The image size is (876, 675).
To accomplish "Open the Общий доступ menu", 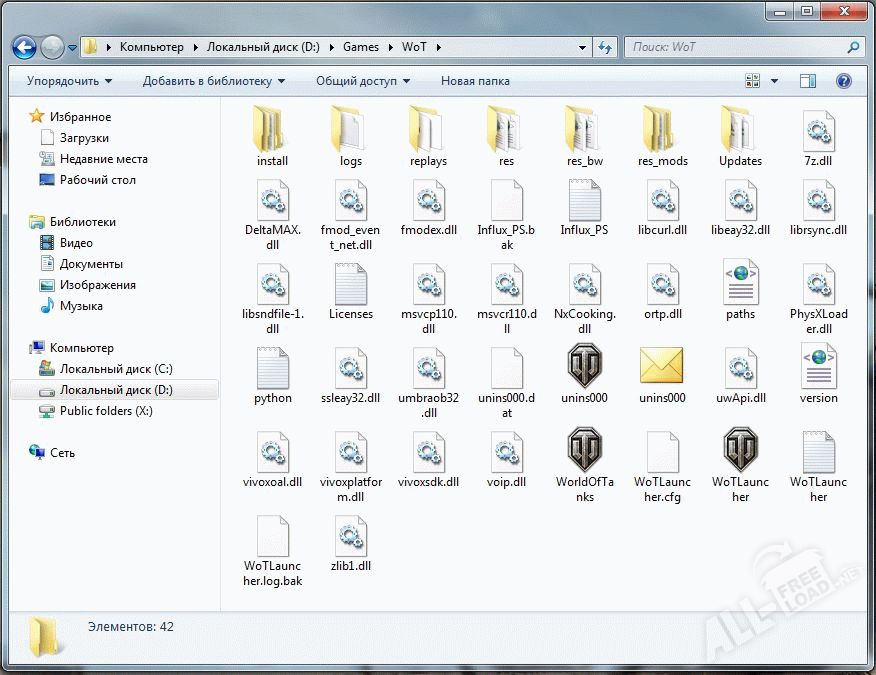I will coord(363,81).
